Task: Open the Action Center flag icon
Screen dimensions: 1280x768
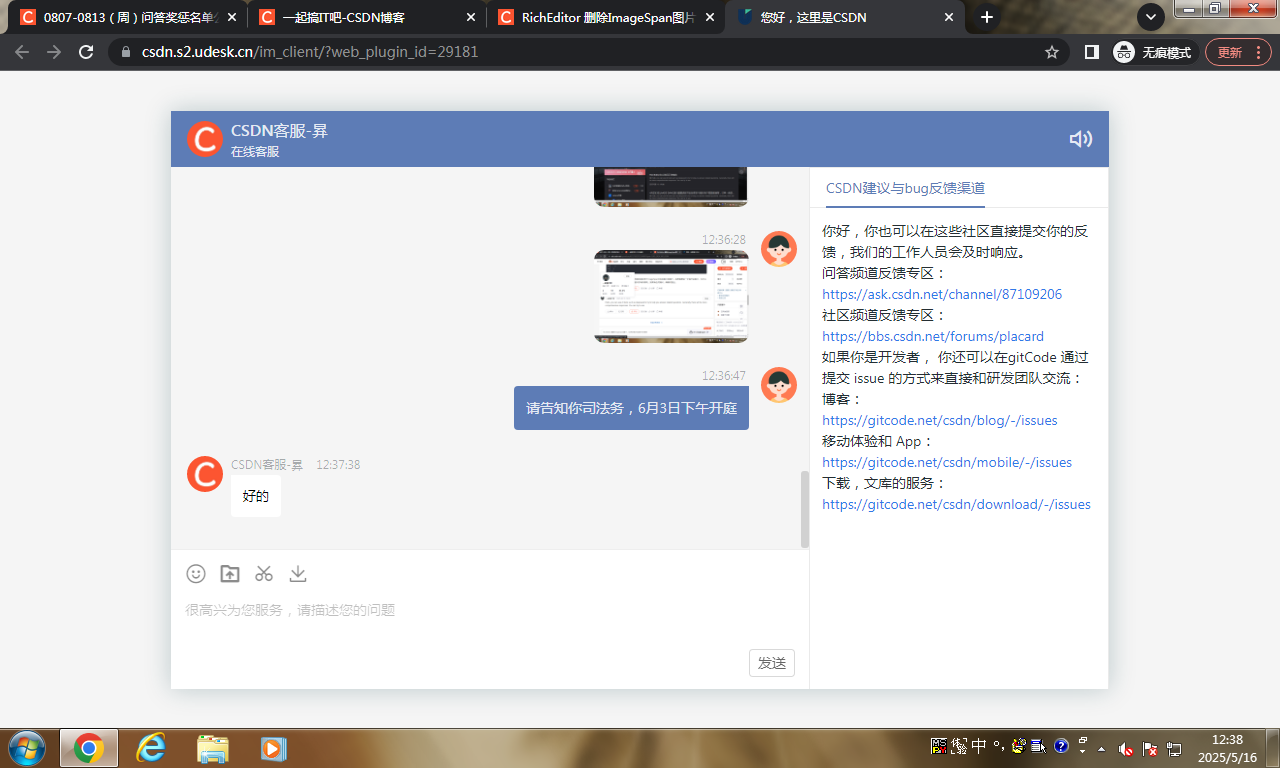Action: 1150,748
